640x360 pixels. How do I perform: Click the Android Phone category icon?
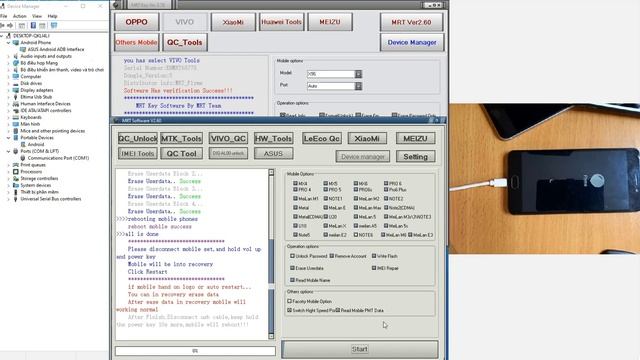pyautogui.click(x=16, y=42)
